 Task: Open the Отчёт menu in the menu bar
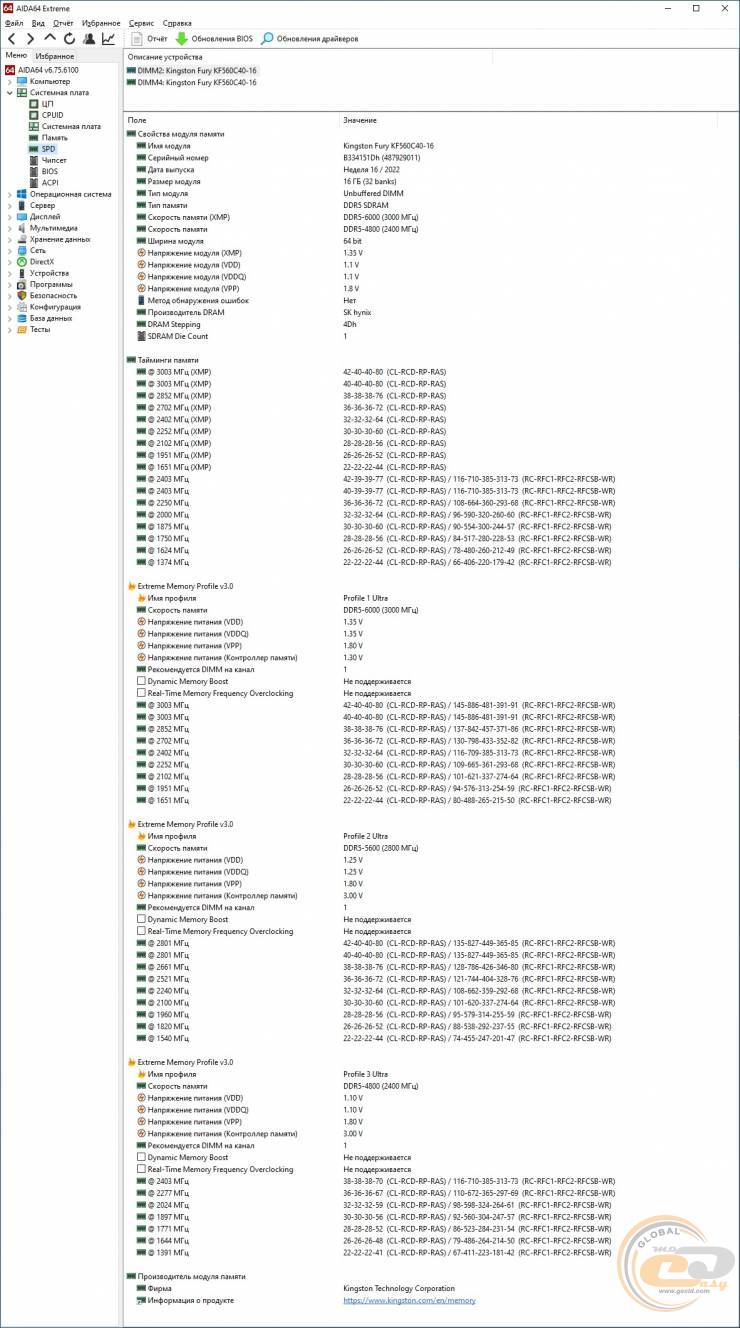click(x=63, y=22)
